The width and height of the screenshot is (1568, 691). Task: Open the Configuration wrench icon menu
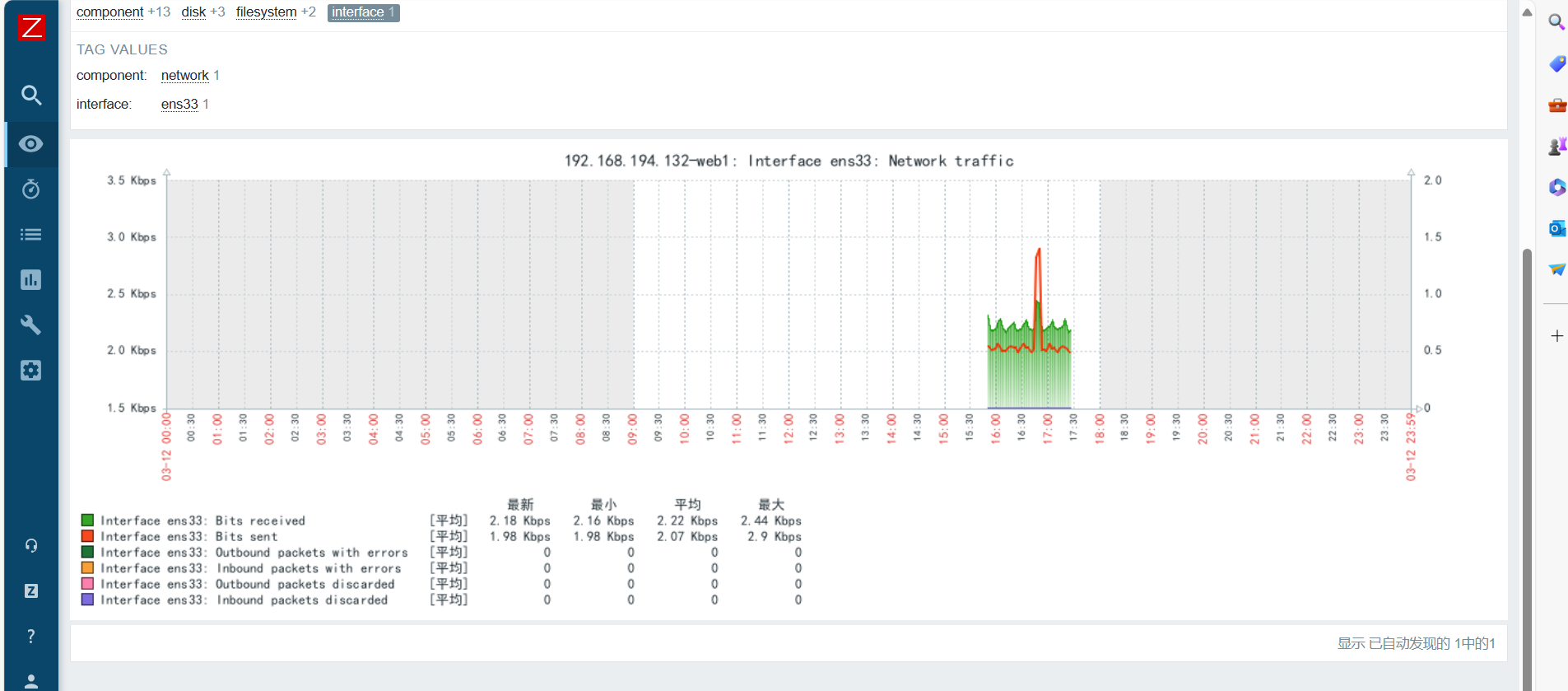[31, 325]
